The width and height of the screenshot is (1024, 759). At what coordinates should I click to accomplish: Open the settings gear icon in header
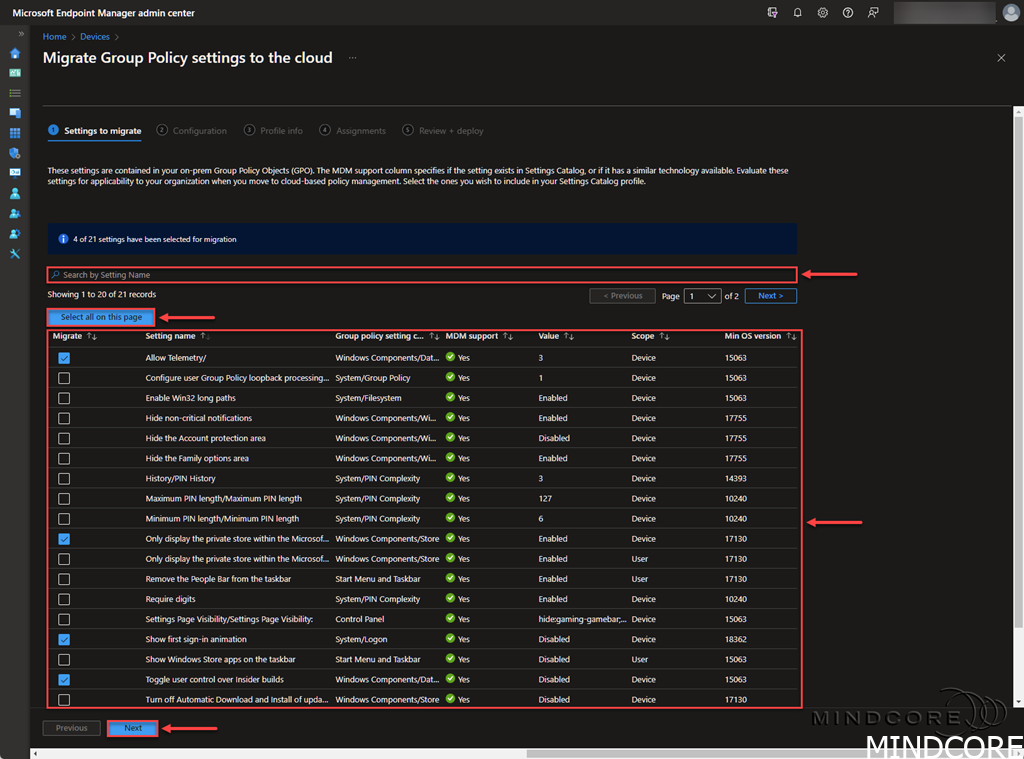pyautogui.click(x=822, y=13)
